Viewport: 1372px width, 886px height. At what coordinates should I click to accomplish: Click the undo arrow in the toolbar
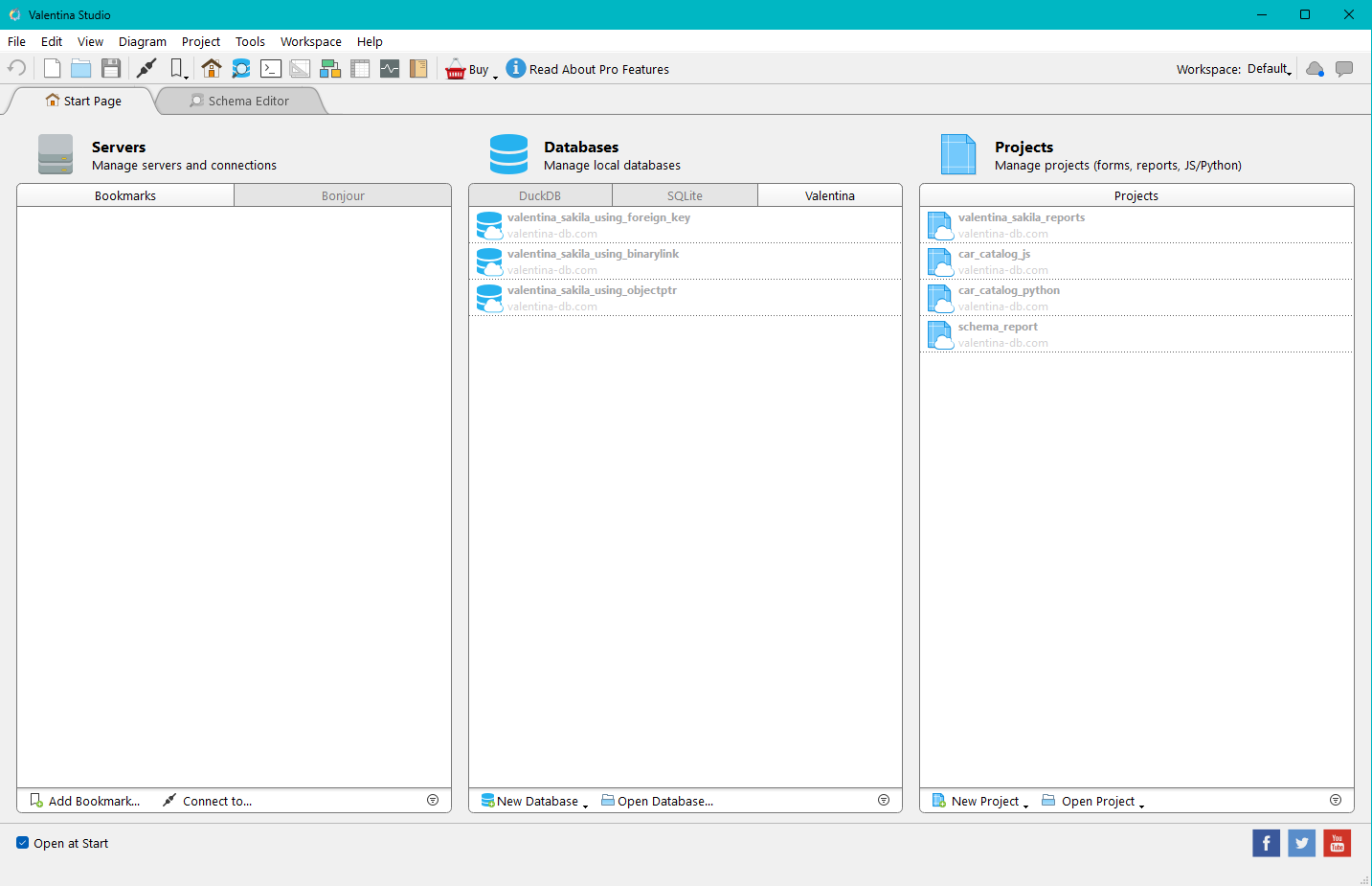point(16,68)
